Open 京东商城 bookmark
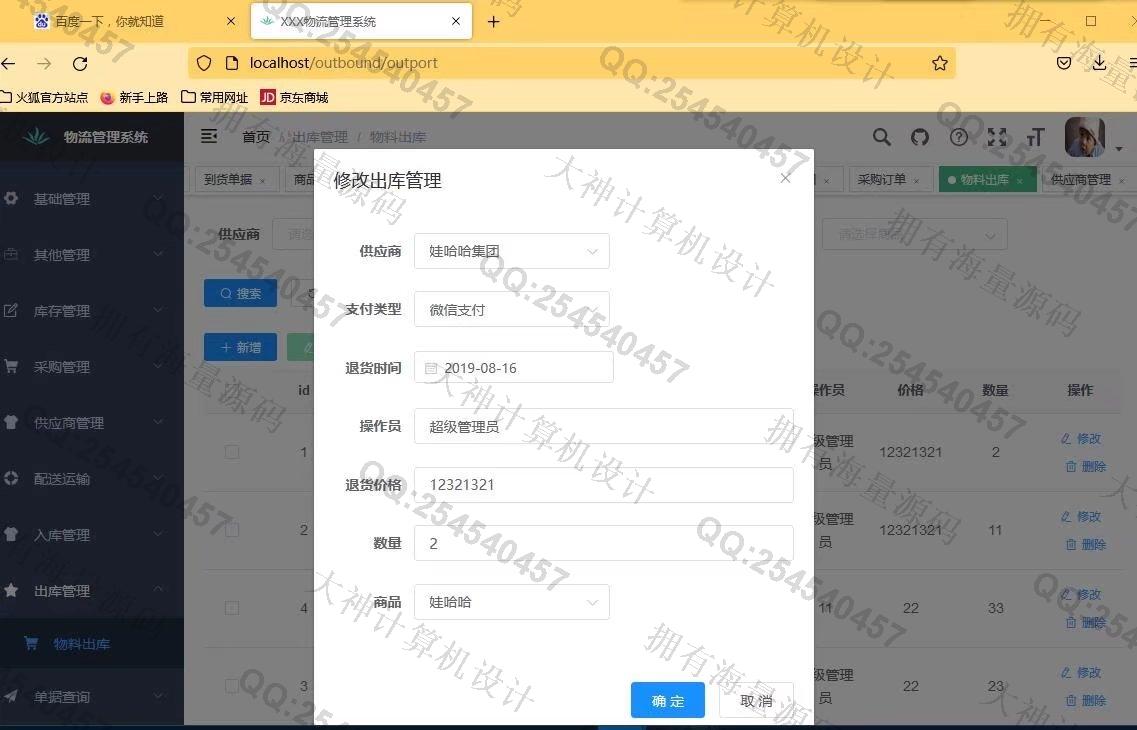Viewport: 1137px width, 730px height. point(294,97)
